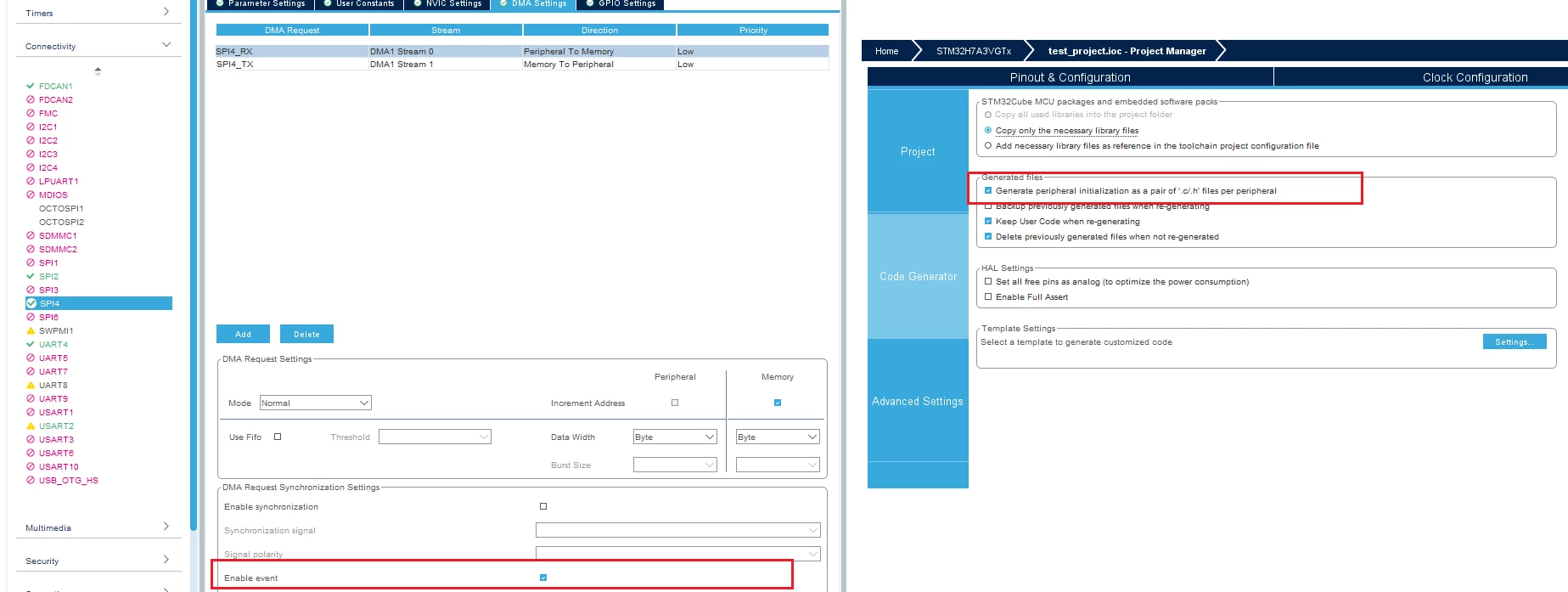Open the Fifo Threshold dropdown
The height and width of the screenshot is (592, 1568).
point(435,437)
